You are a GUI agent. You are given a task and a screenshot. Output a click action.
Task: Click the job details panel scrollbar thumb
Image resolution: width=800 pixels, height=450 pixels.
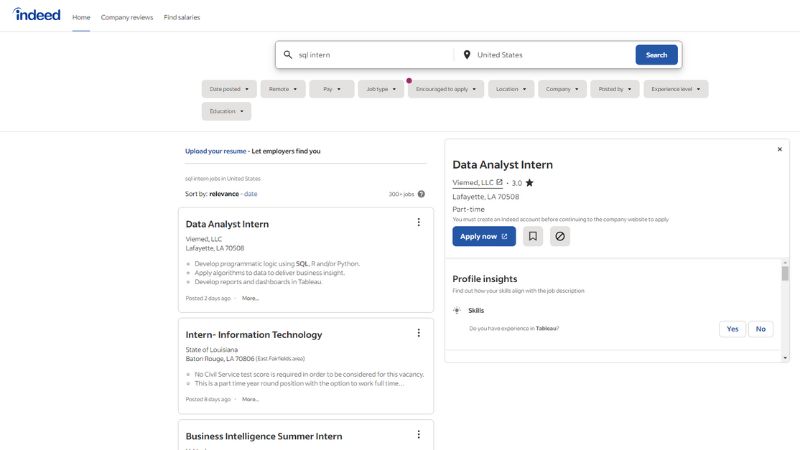click(x=785, y=273)
